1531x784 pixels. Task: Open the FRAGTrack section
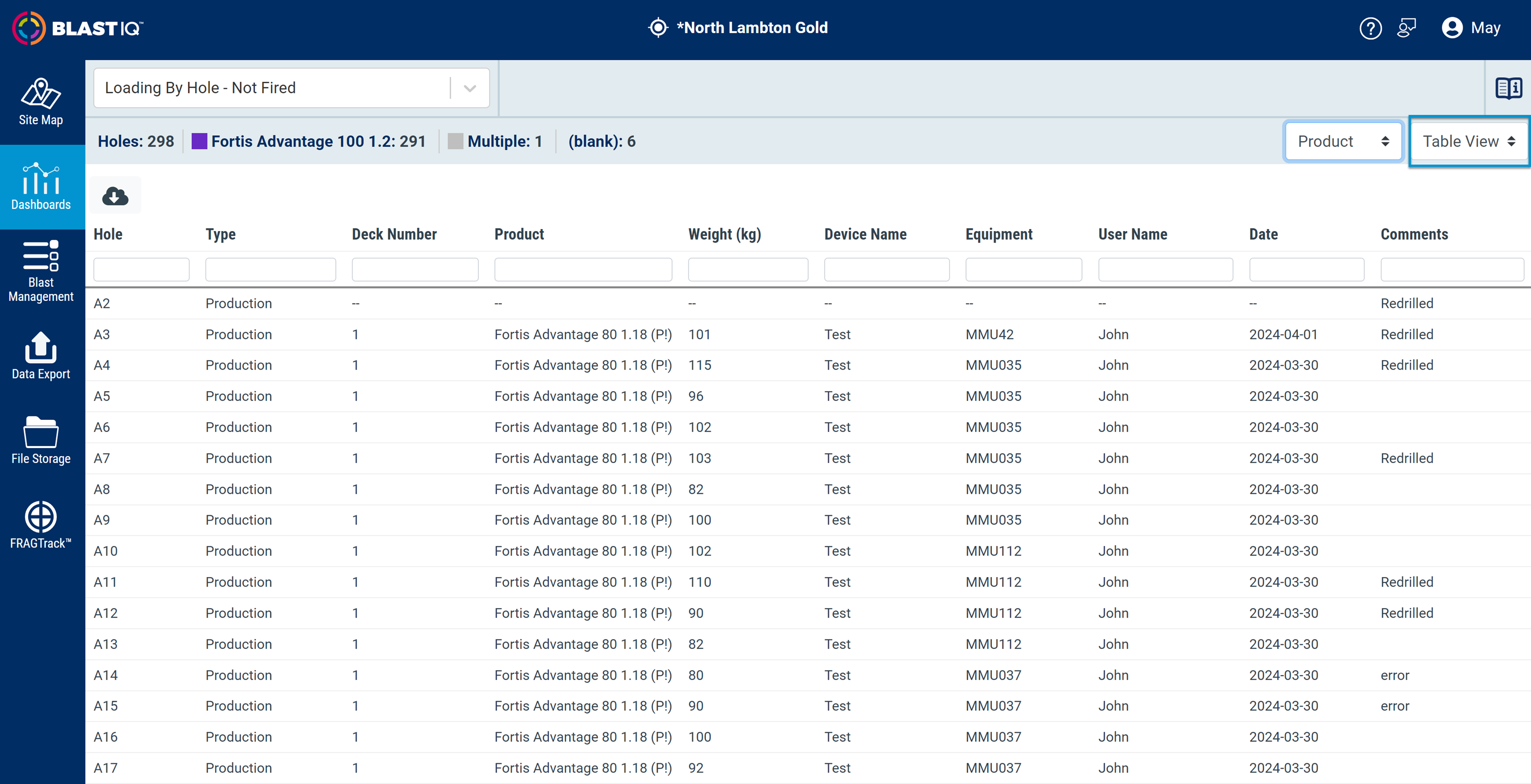[x=40, y=525]
